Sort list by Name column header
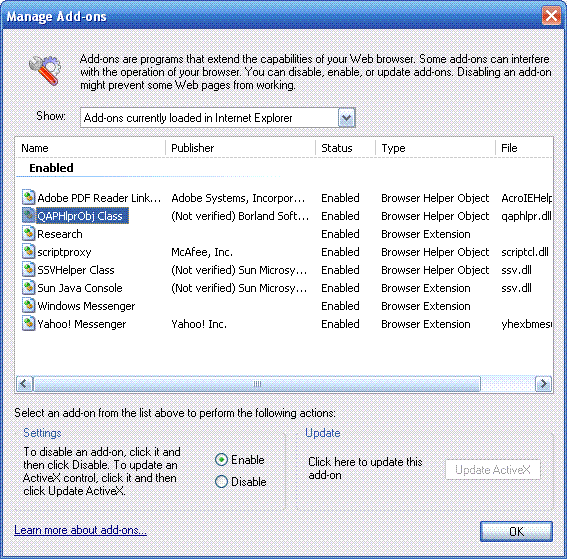This screenshot has height=559, width=567. tap(90, 148)
